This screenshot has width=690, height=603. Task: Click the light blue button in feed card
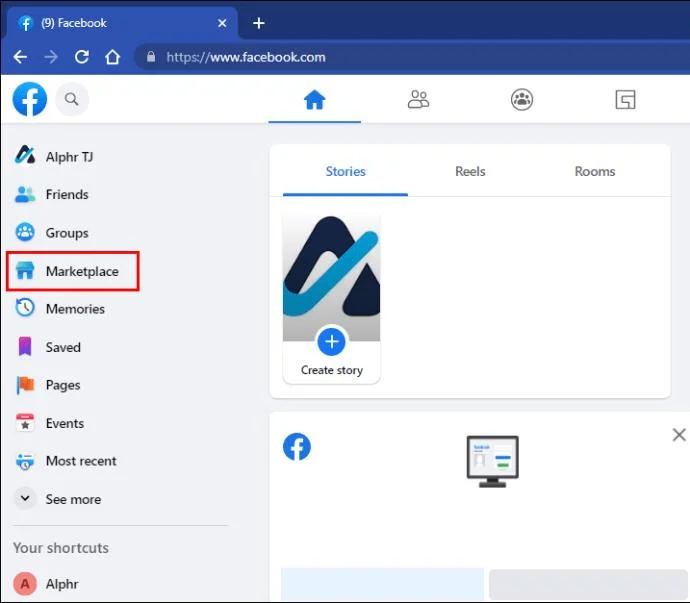click(382, 584)
